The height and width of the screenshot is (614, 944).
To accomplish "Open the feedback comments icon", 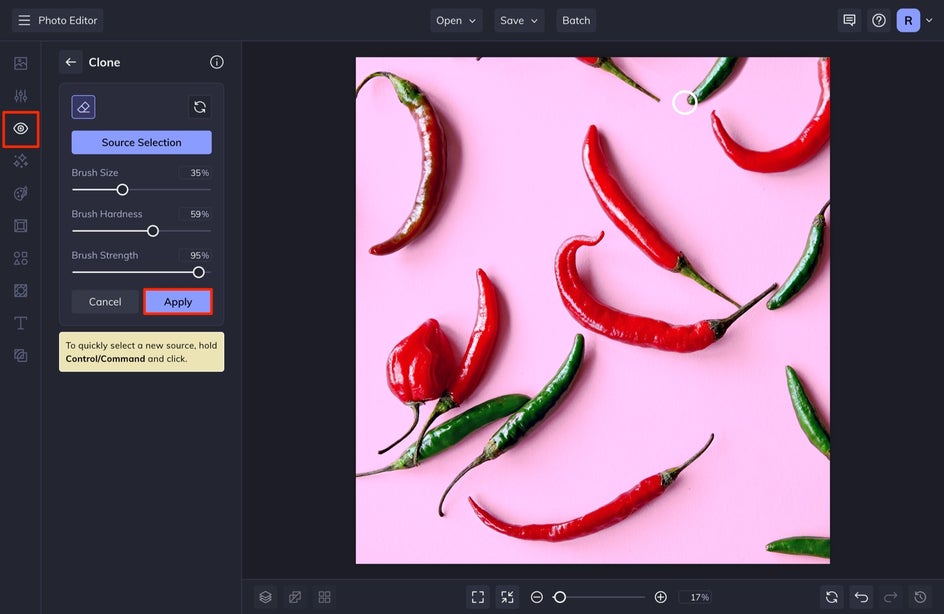I will pos(849,20).
